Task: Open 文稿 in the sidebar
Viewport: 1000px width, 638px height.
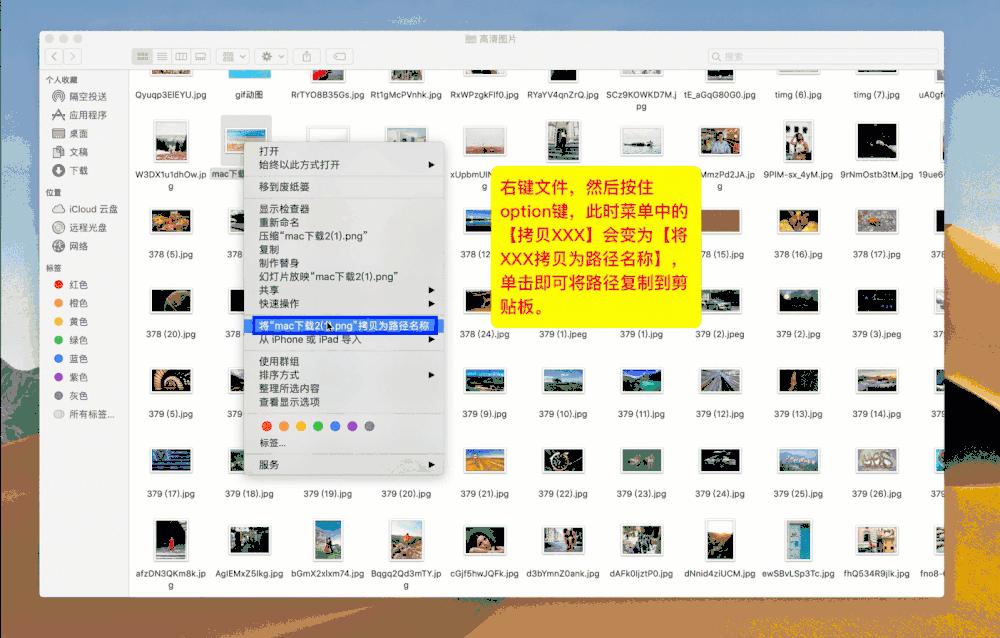Action: (x=70, y=152)
